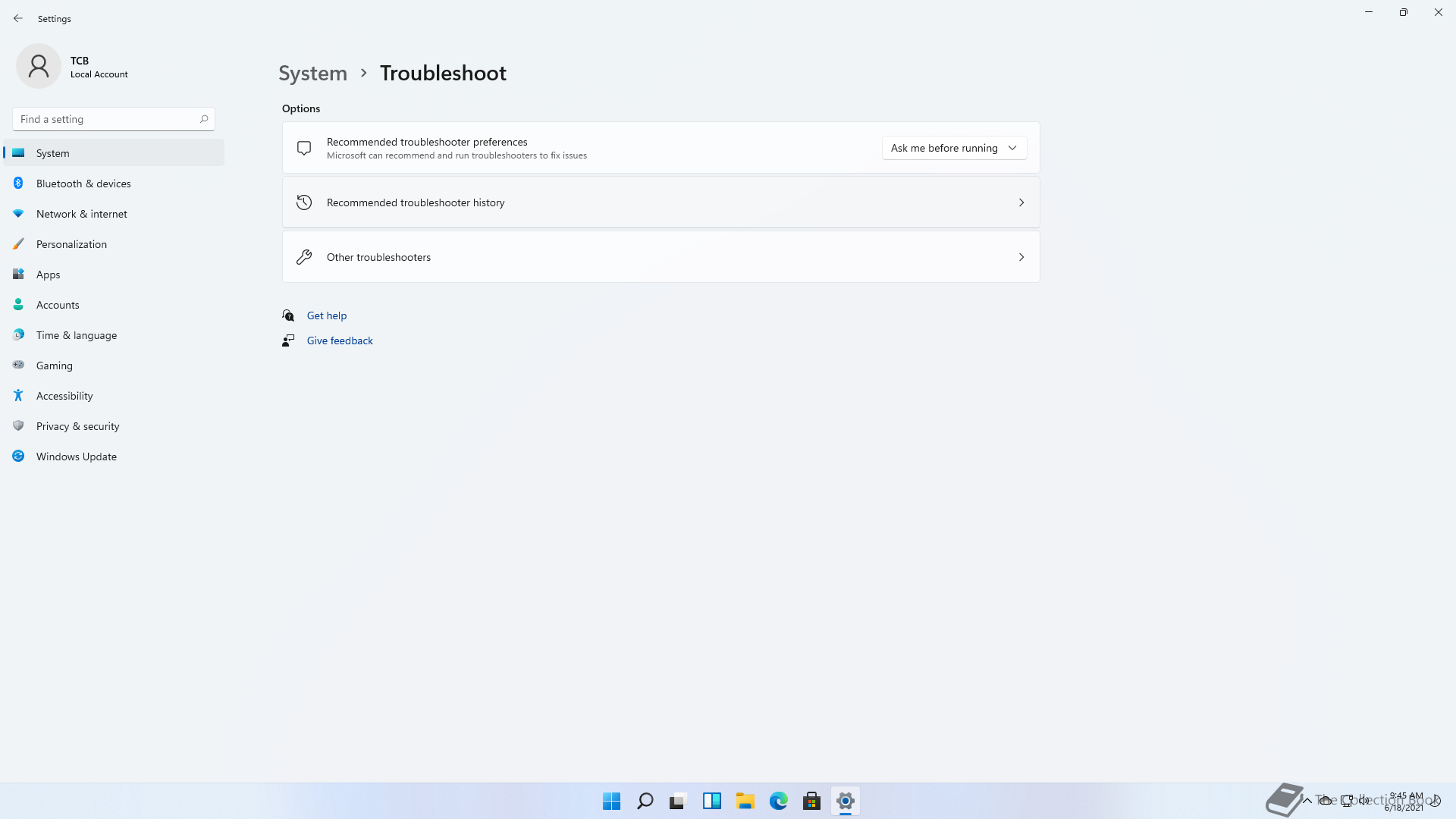Image resolution: width=1456 pixels, height=819 pixels.
Task: Minimize the Settings window
Action: pos(1369,12)
